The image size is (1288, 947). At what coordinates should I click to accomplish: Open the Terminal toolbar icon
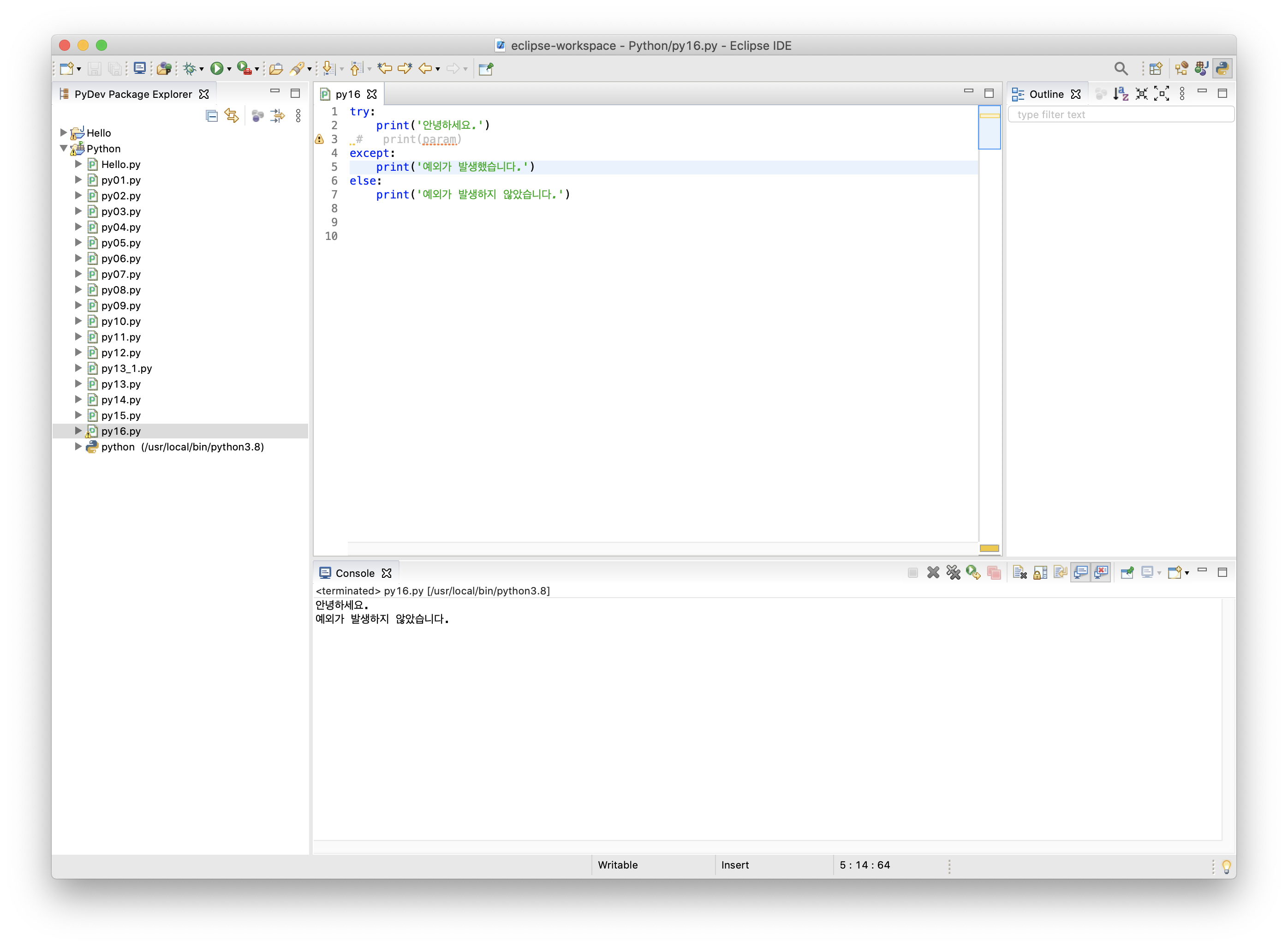139,69
